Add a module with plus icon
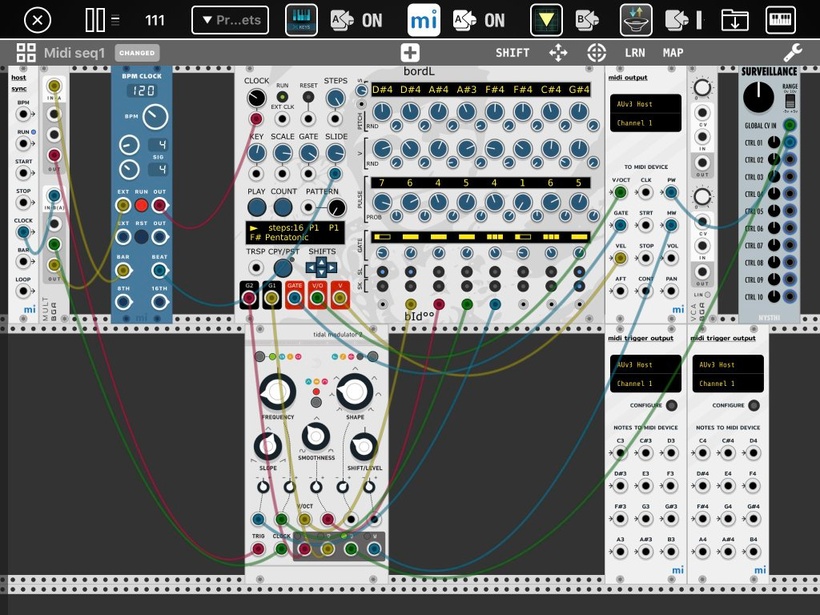Screen dimensions: 820x615 410,53
